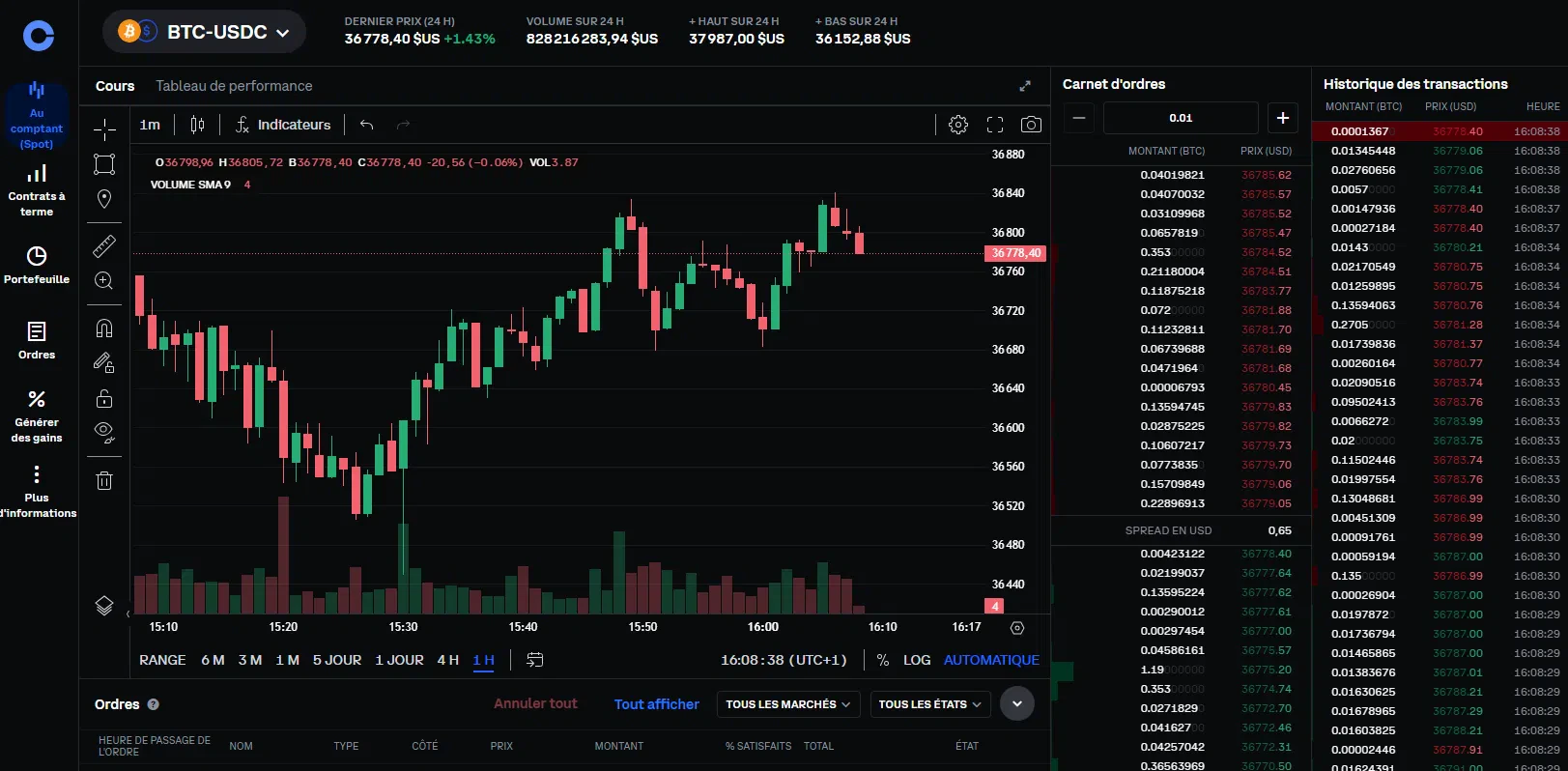Toggle lock all drawings padlock
The image size is (1568, 771).
pyautogui.click(x=104, y=398)
